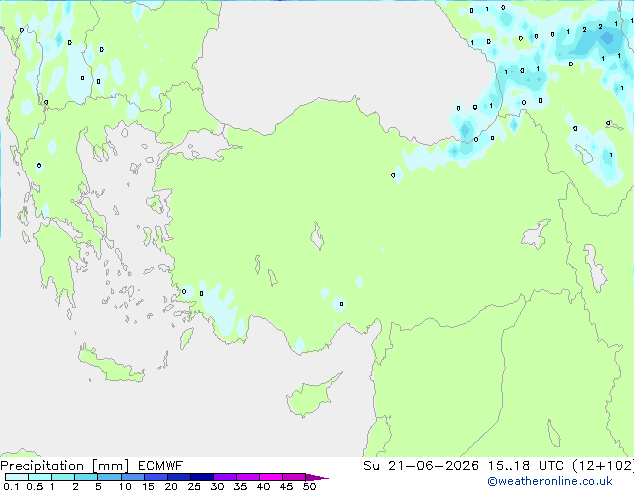Pick the 30–35 mm purple legend swatch

[224, 477]
